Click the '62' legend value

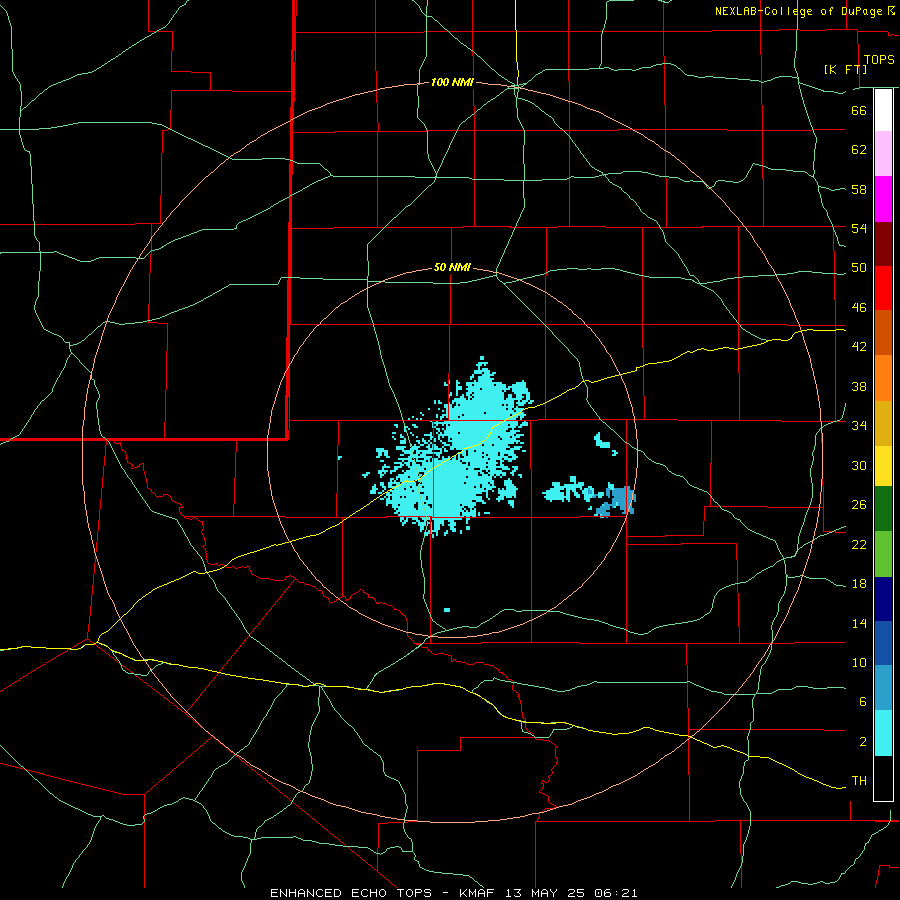859,150
